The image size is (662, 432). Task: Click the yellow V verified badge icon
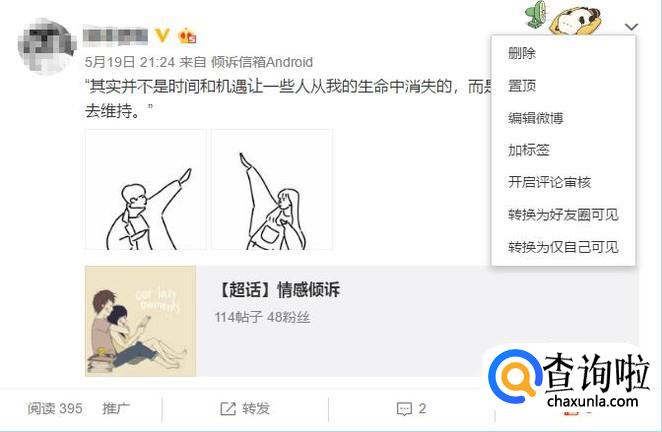[x=163, y=35]
